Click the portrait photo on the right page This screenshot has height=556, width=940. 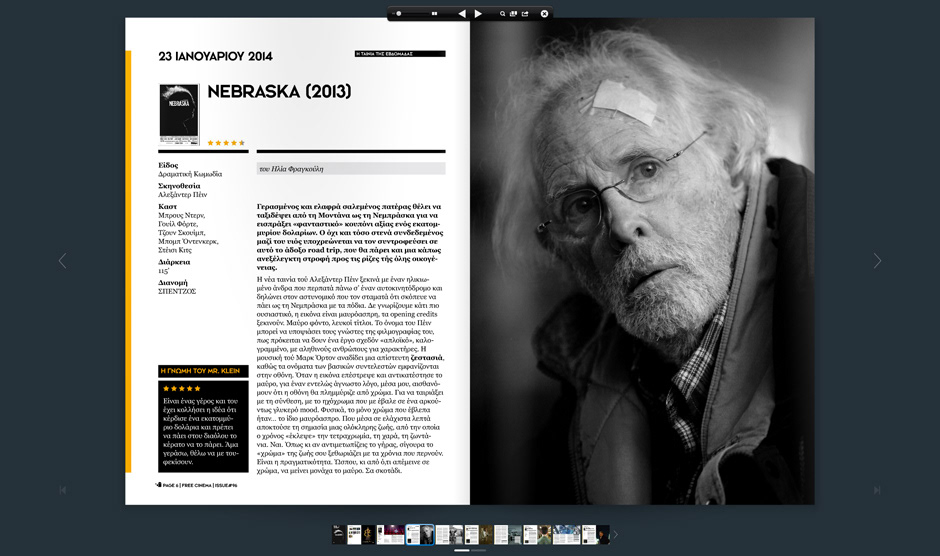point(642,261)
